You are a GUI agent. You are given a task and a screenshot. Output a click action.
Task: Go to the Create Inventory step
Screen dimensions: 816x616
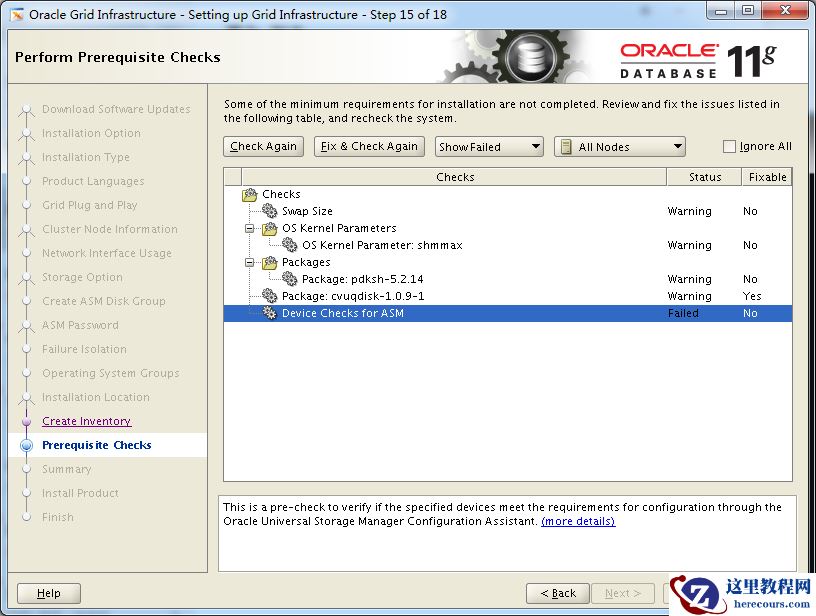coord(86,421)
